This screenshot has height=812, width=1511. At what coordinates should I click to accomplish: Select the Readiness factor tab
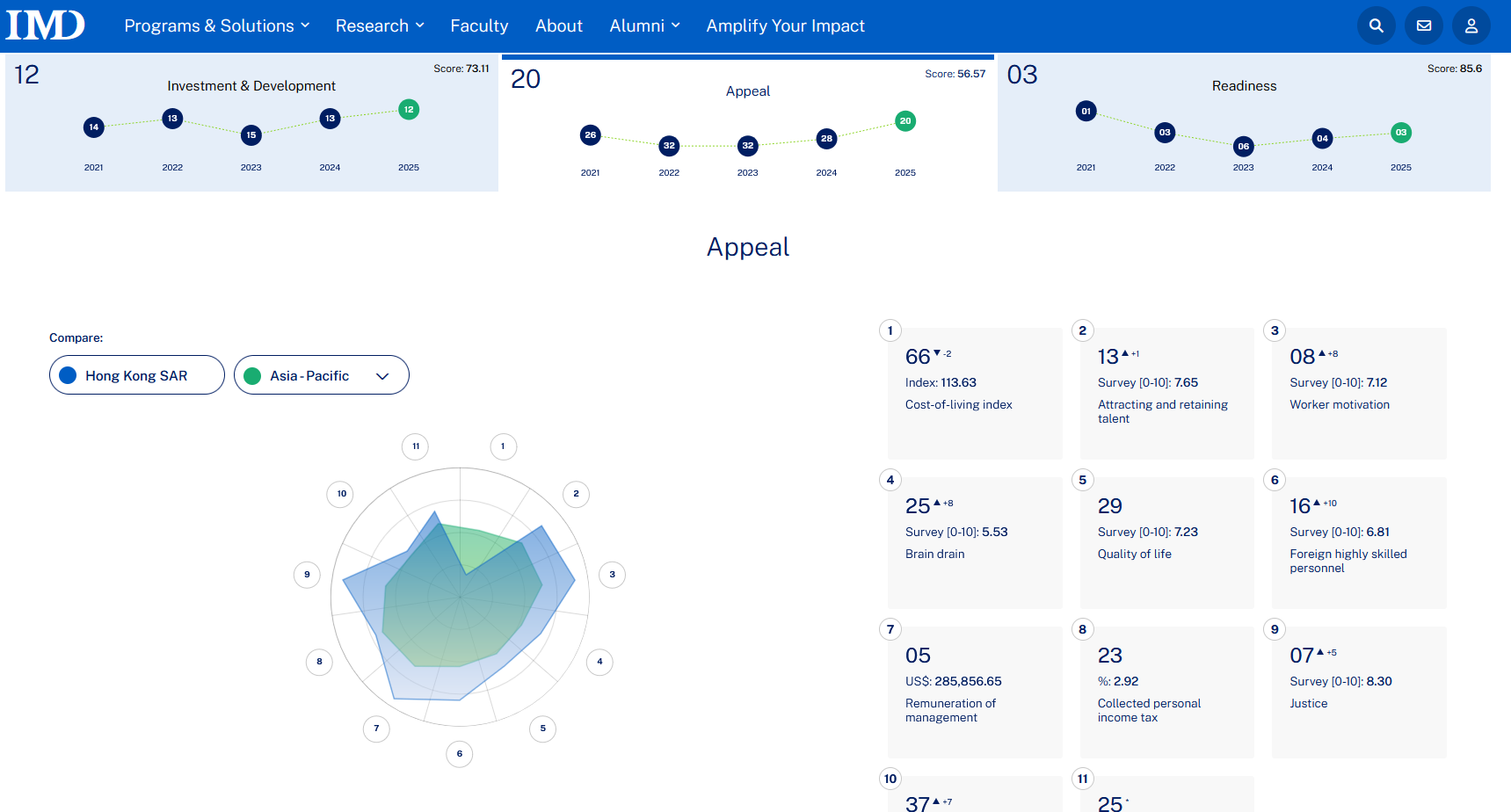coord(1244,123)
